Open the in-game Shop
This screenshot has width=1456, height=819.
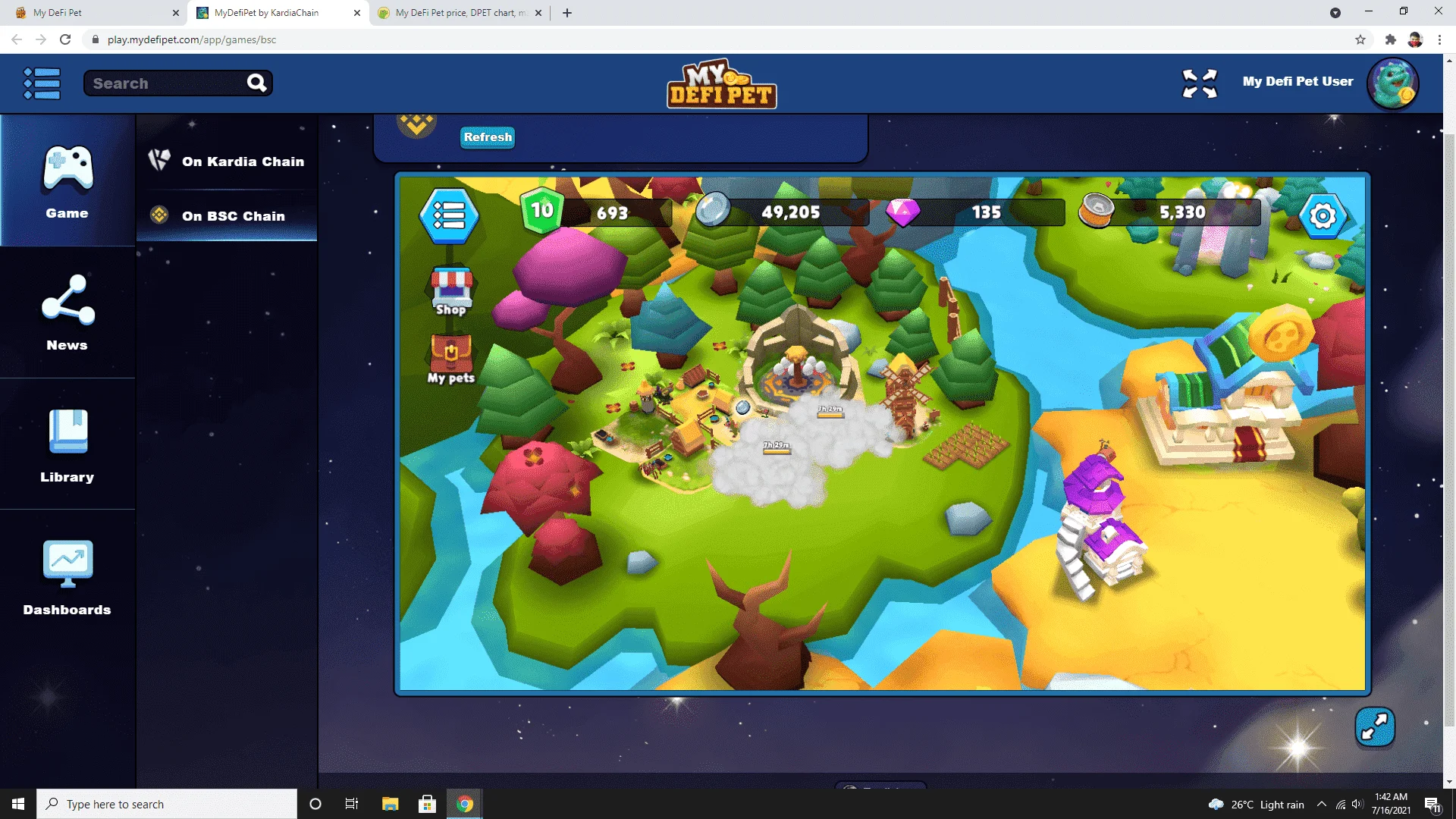pyautogui.click(x=451, y=291)
